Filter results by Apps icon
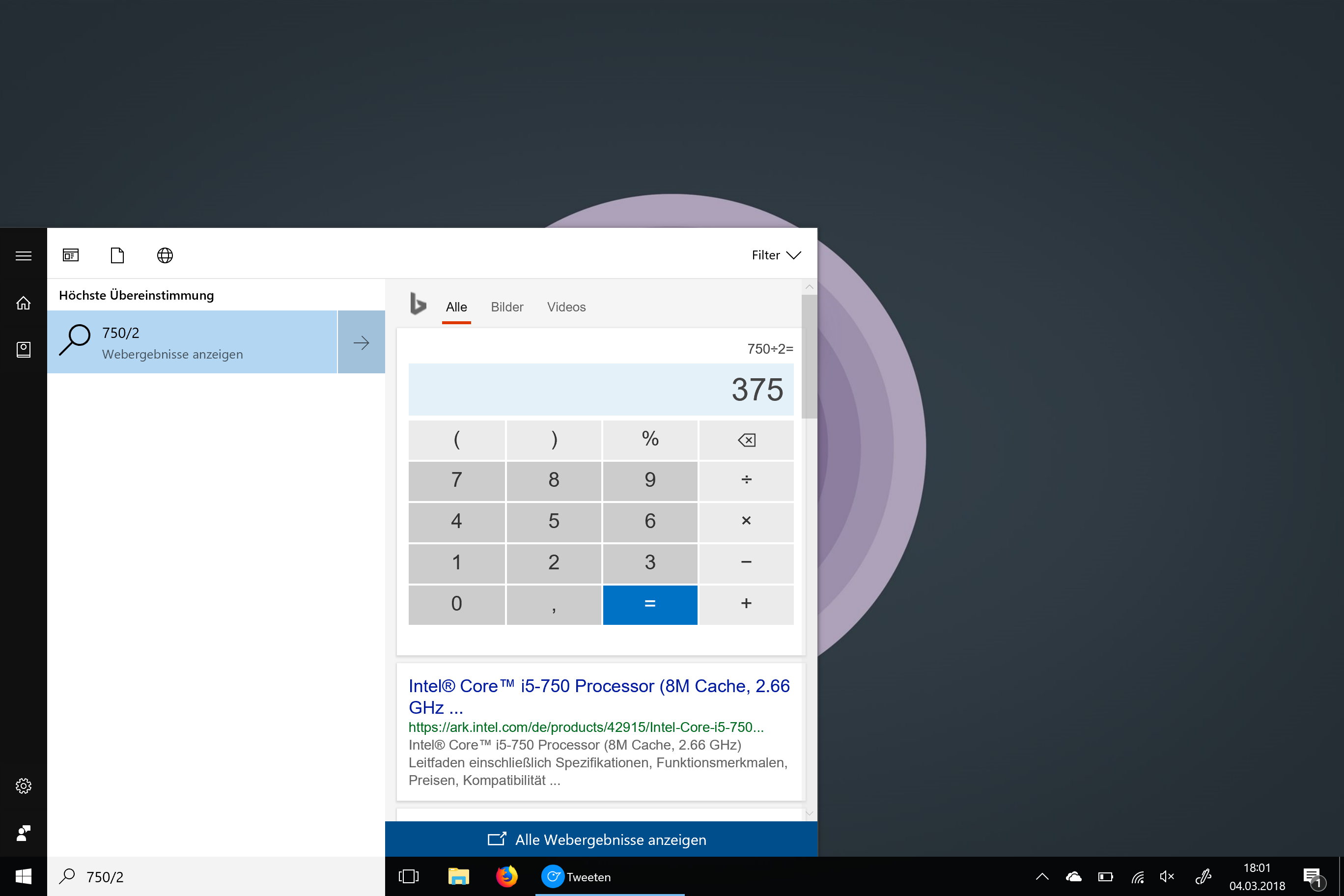Screen dimensions: 1344x896 pos(71,255)
